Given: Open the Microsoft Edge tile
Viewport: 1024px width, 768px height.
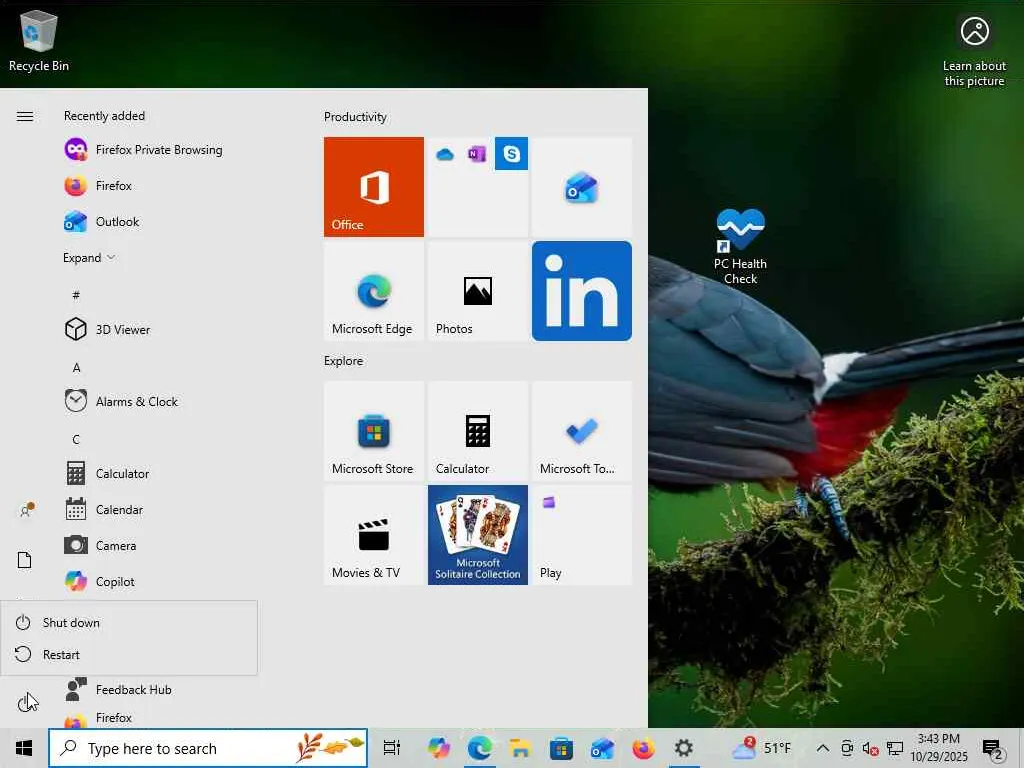Looking at the screenshot, I should coord(374,291).
